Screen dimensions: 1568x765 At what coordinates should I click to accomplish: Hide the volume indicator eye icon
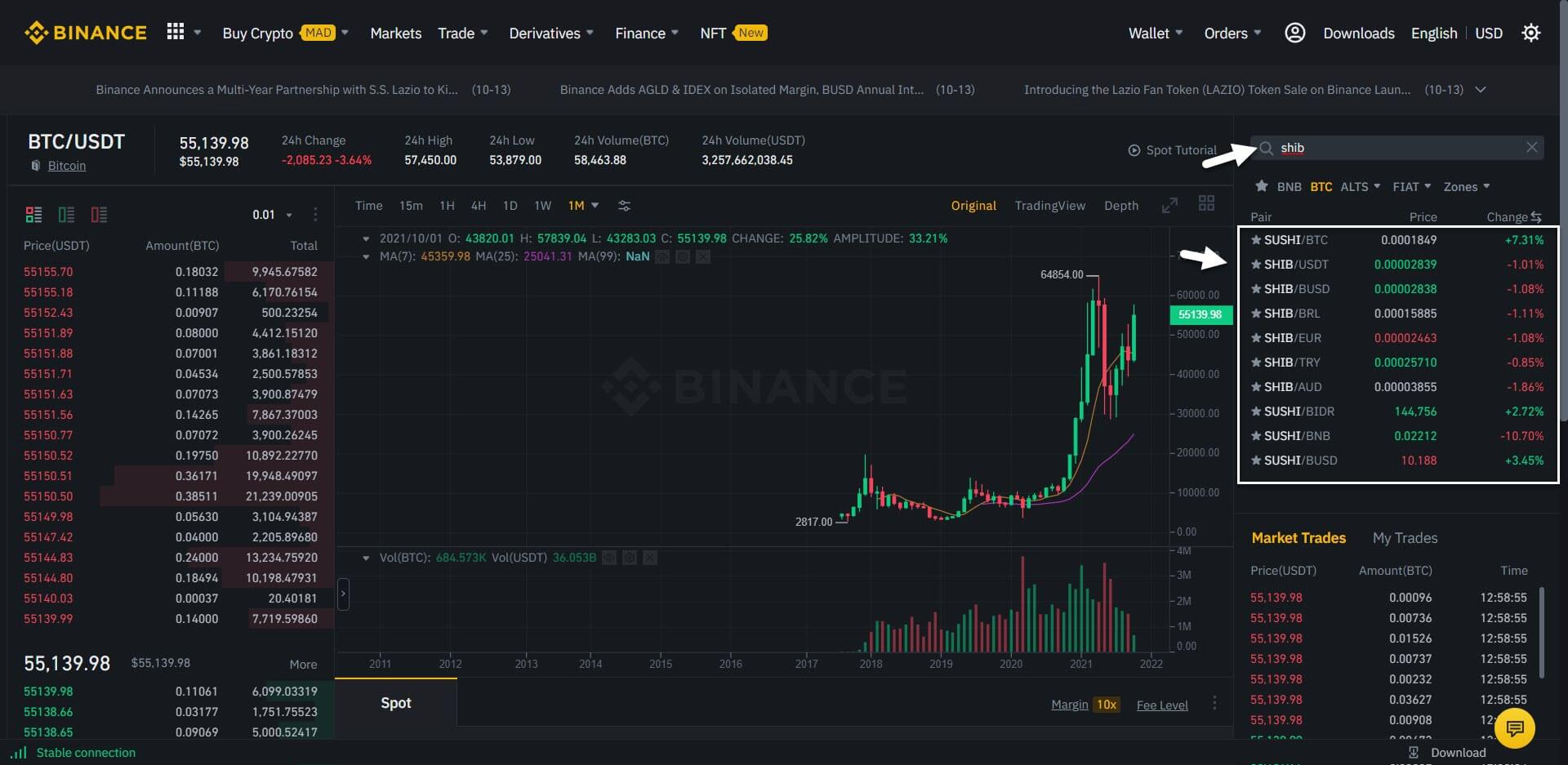tap(608, 558)
